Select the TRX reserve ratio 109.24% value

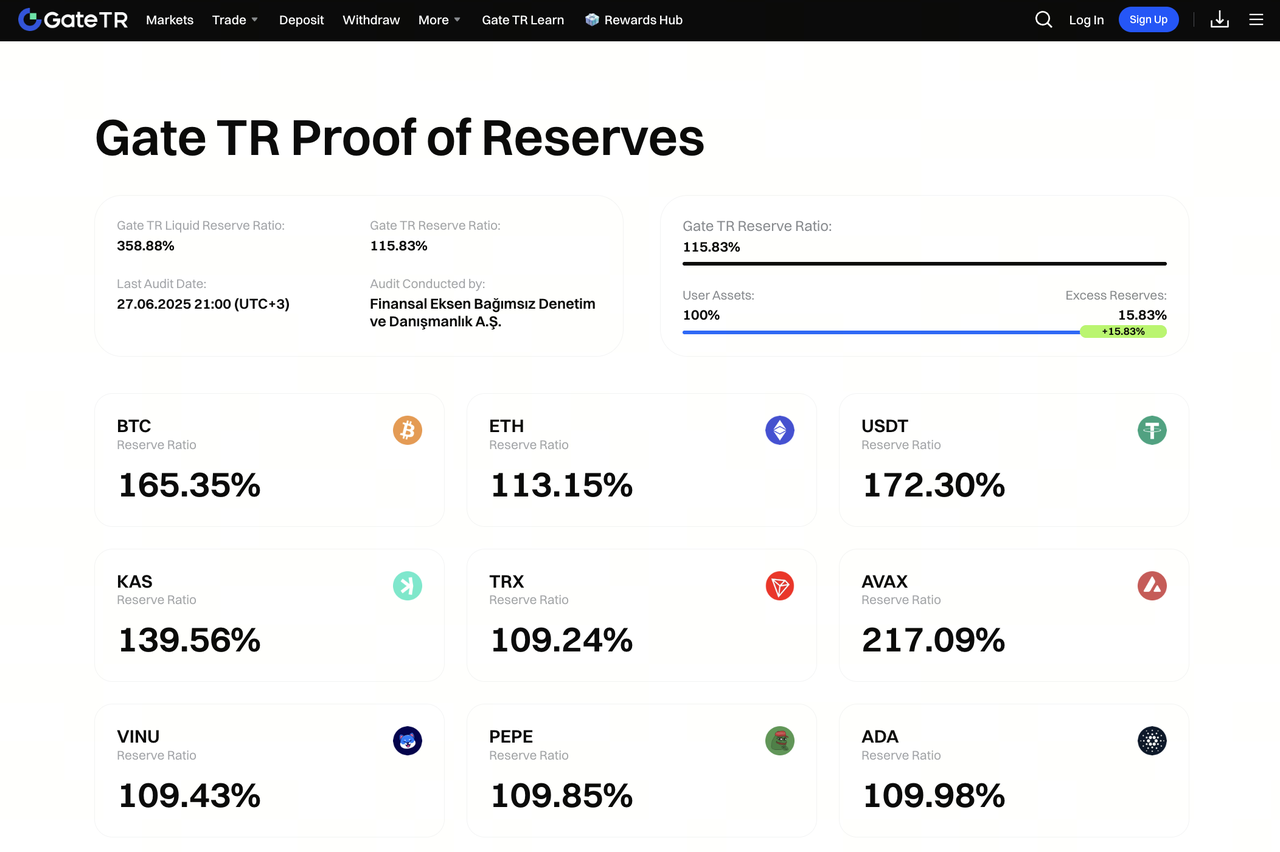pyautogui.click(x=561, y=640)
